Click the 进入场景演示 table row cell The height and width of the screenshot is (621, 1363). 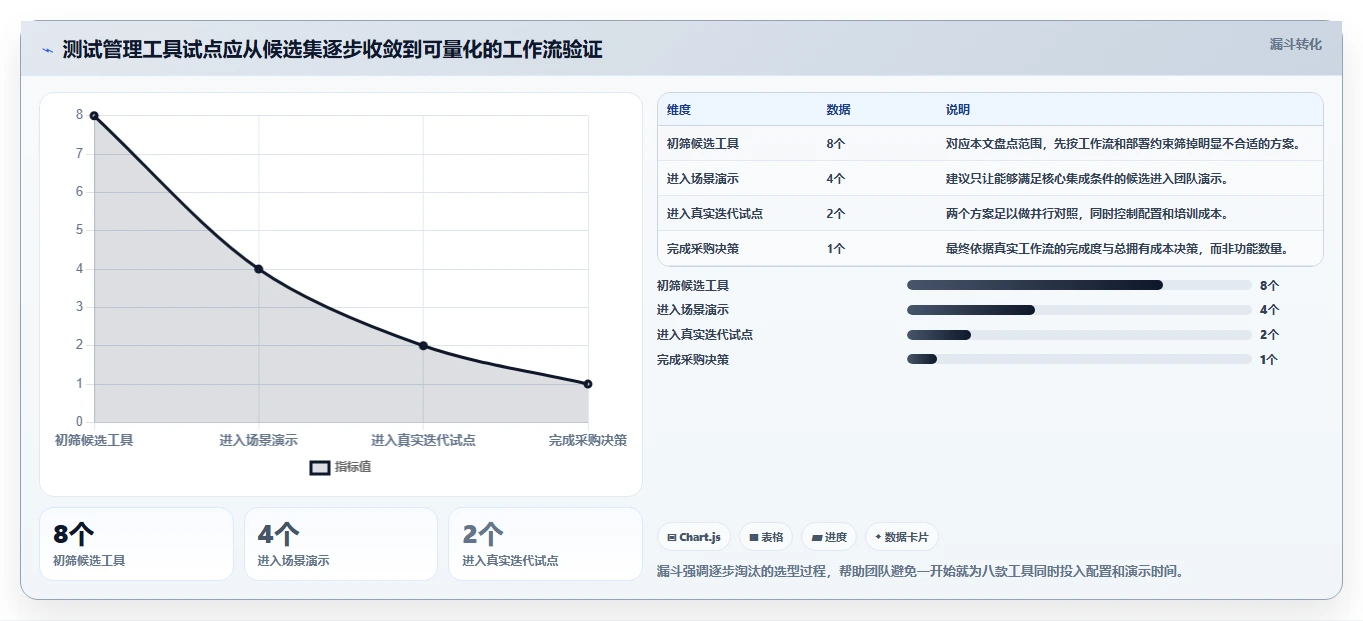703,179
